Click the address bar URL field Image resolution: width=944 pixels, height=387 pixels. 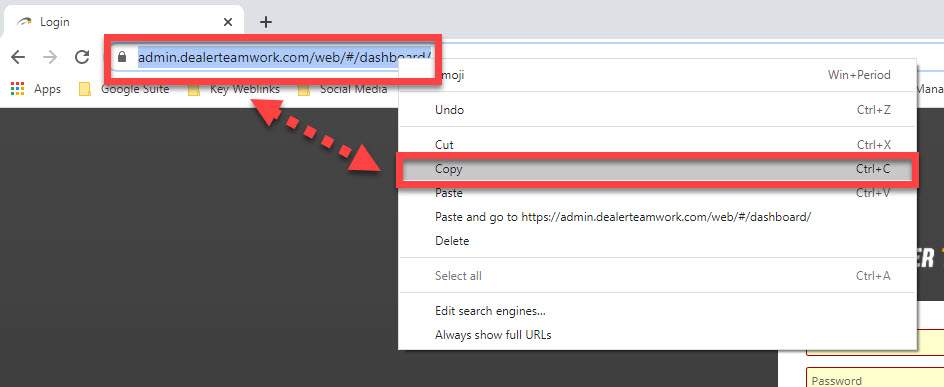284,57
